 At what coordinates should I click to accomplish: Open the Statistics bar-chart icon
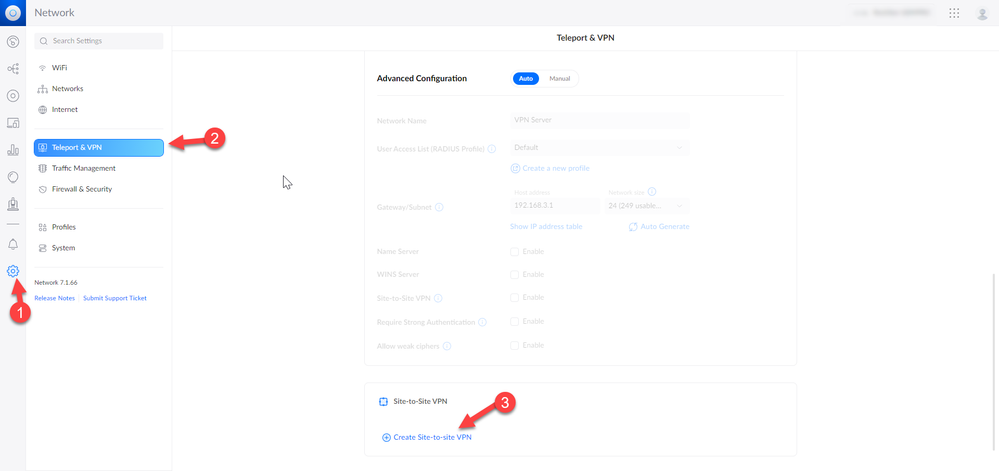13,150
